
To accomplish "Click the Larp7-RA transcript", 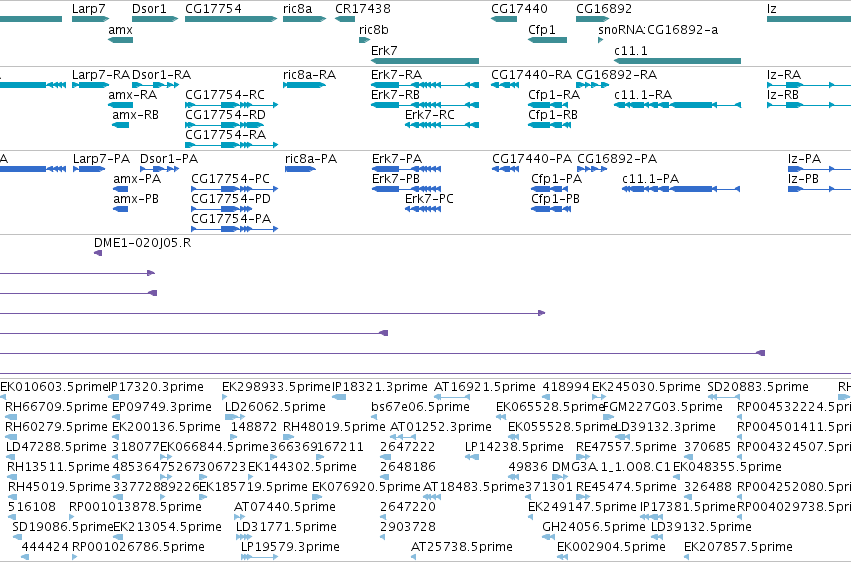I will click(91, 85).
